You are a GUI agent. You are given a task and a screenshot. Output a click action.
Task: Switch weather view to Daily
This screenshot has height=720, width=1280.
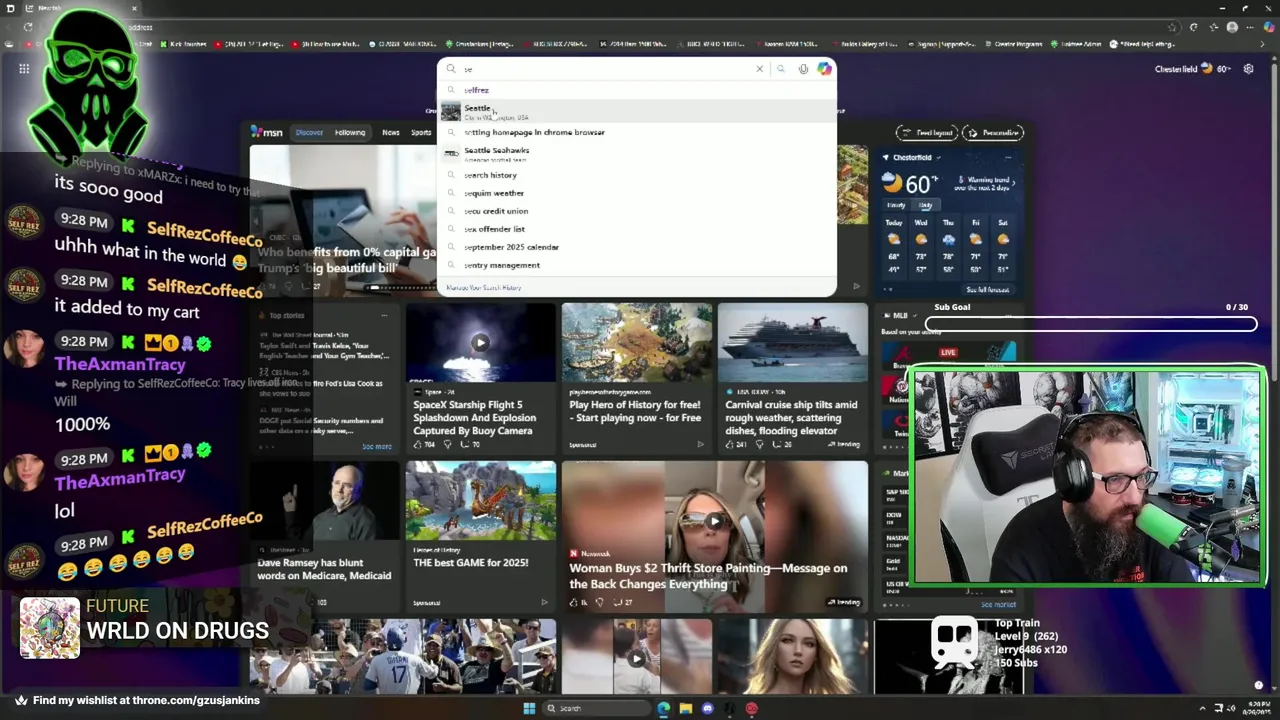tap(926, 205)
